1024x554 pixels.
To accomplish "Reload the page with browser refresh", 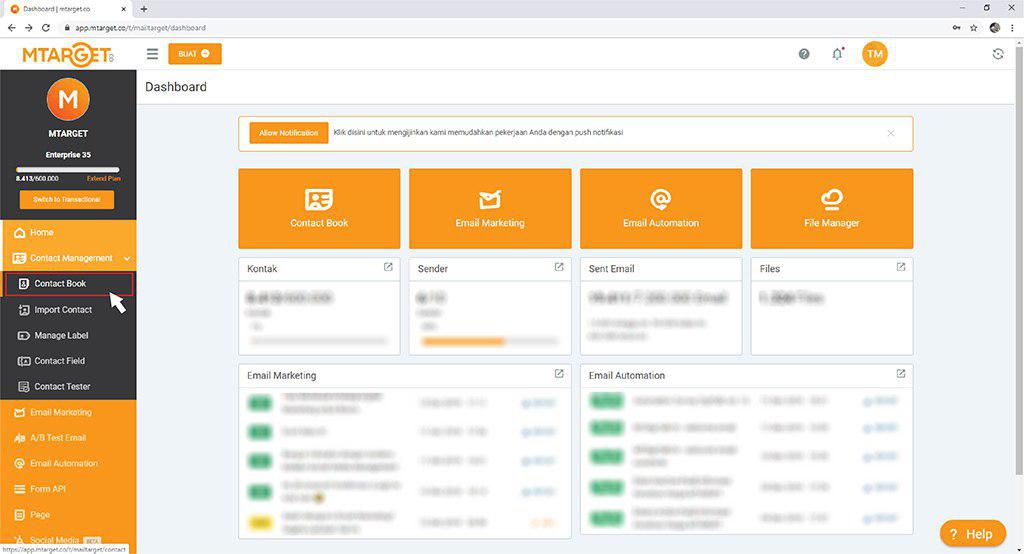I will point(46,27).
